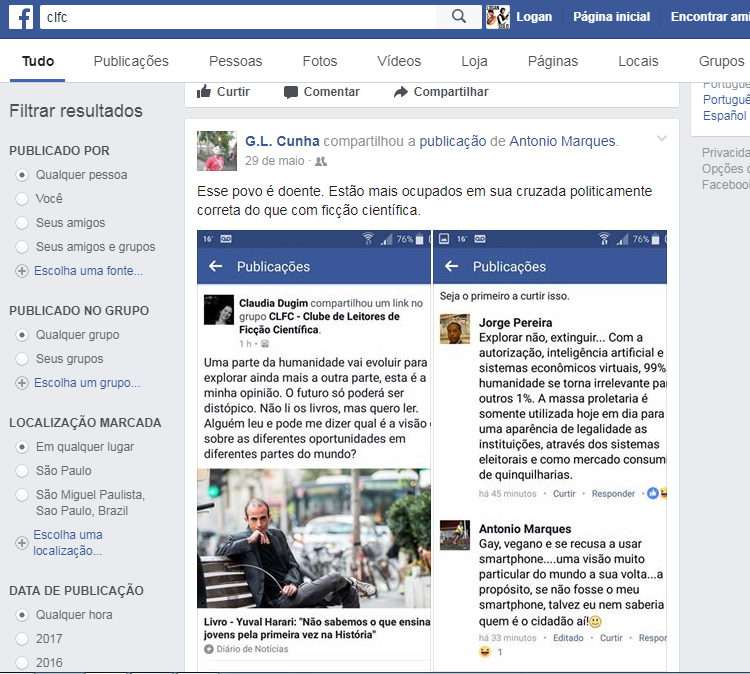Switch to the Tudo tab

click(38, 61)
